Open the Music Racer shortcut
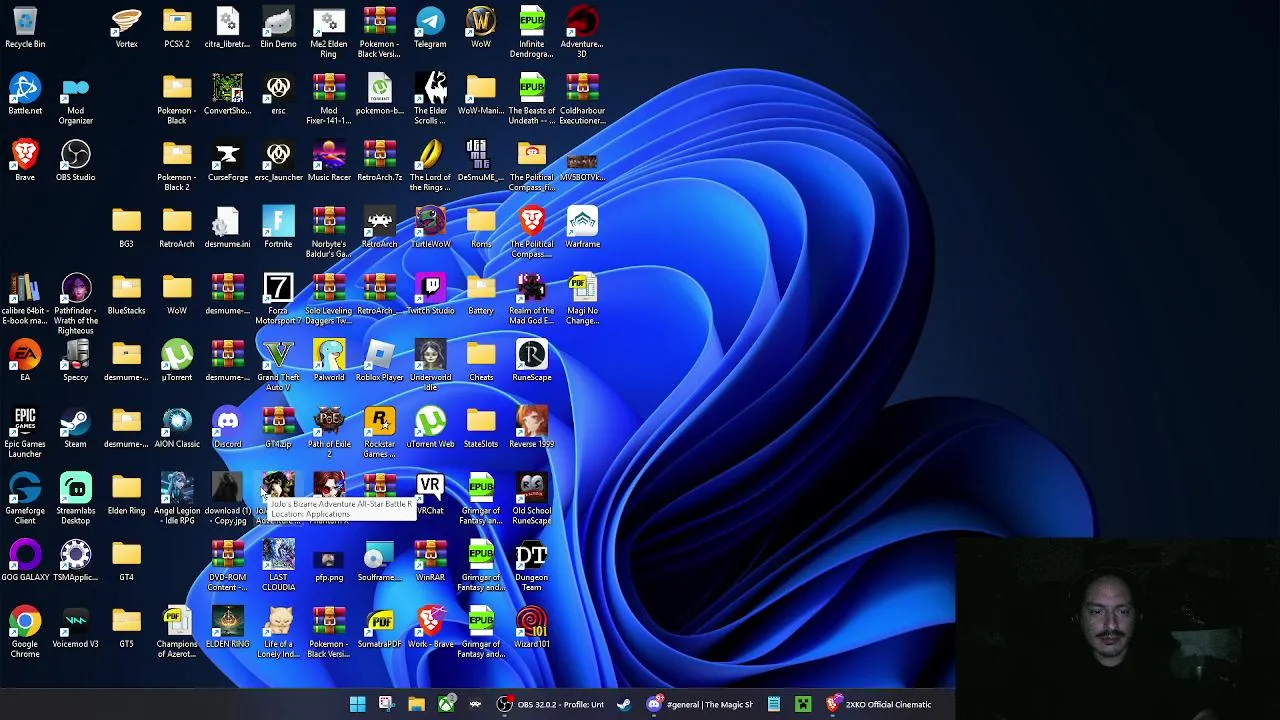 pyautogui.click(x=329, y=161)
